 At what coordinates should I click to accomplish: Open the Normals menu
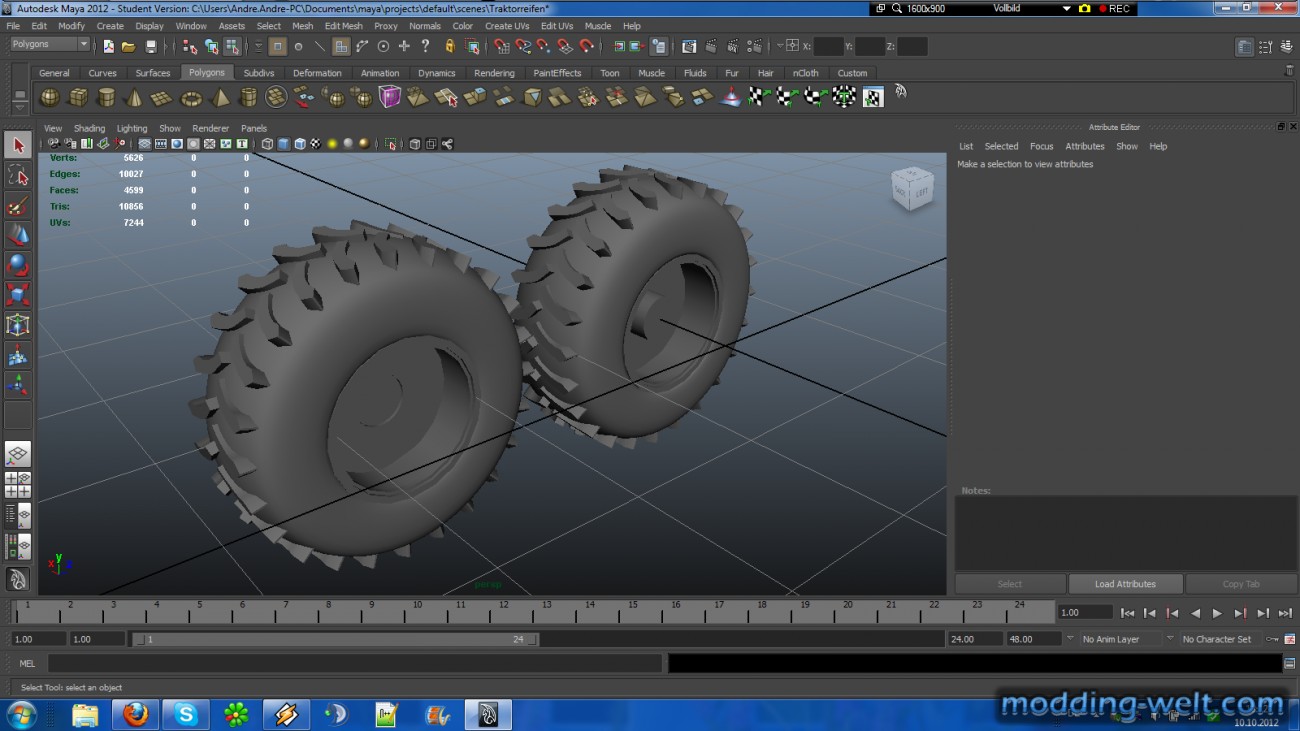425,26
